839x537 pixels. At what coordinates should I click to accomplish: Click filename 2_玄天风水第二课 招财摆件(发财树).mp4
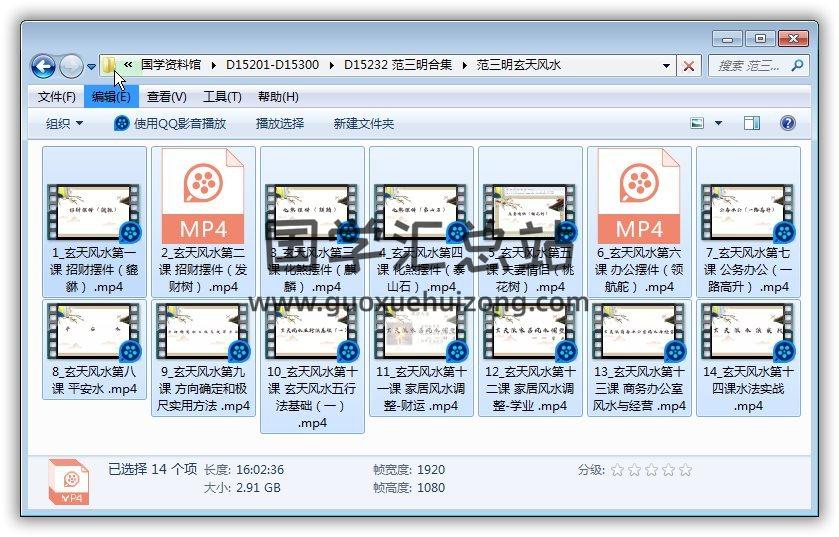click(x=203, y=270)
